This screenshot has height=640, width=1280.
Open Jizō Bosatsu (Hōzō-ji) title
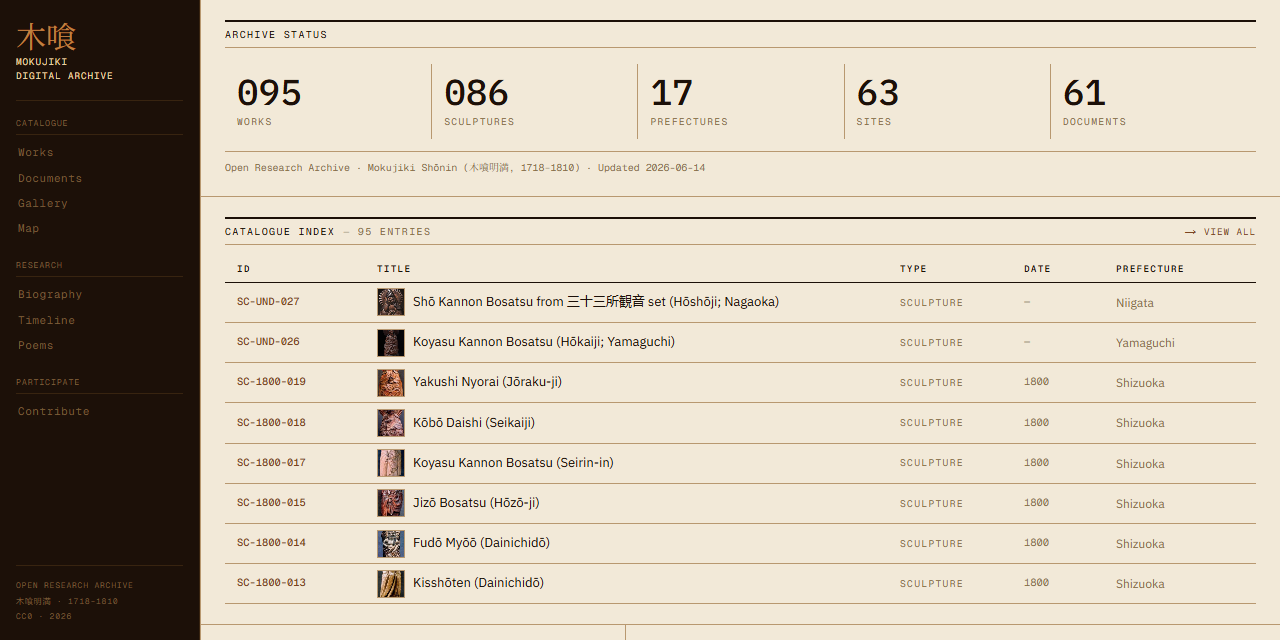click(476, 502)
